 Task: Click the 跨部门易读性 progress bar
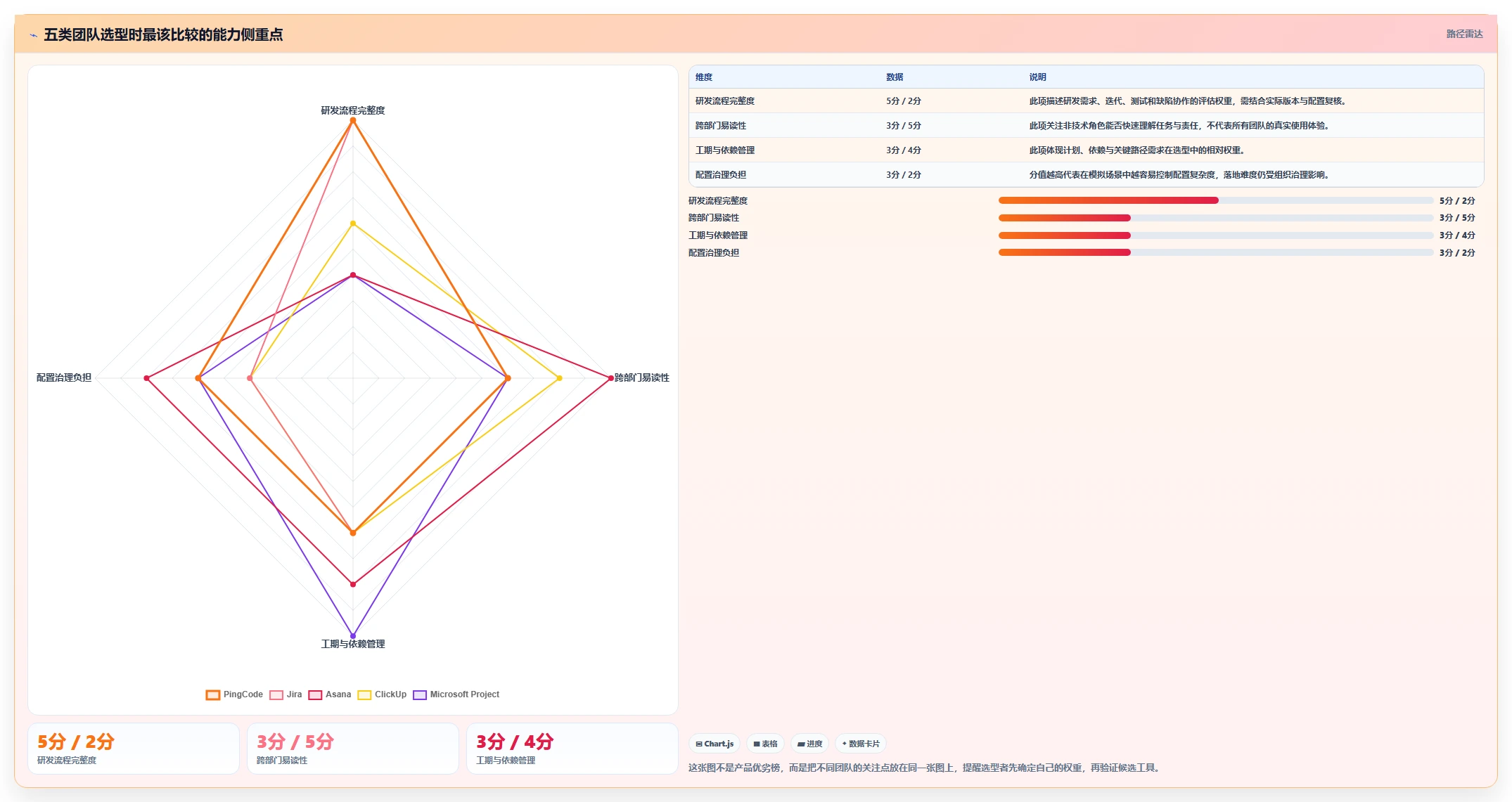click(1216, 218)
